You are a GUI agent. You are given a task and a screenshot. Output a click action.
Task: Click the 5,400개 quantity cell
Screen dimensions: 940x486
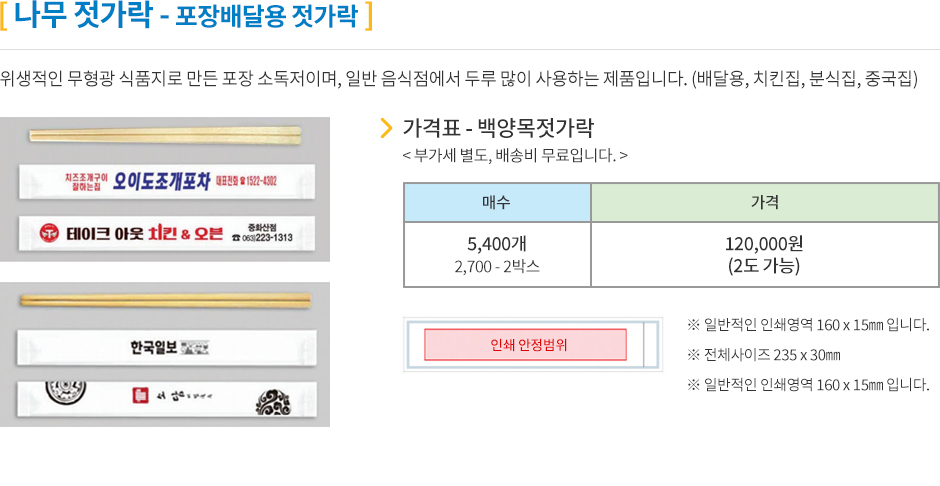(x=497, y=255)
